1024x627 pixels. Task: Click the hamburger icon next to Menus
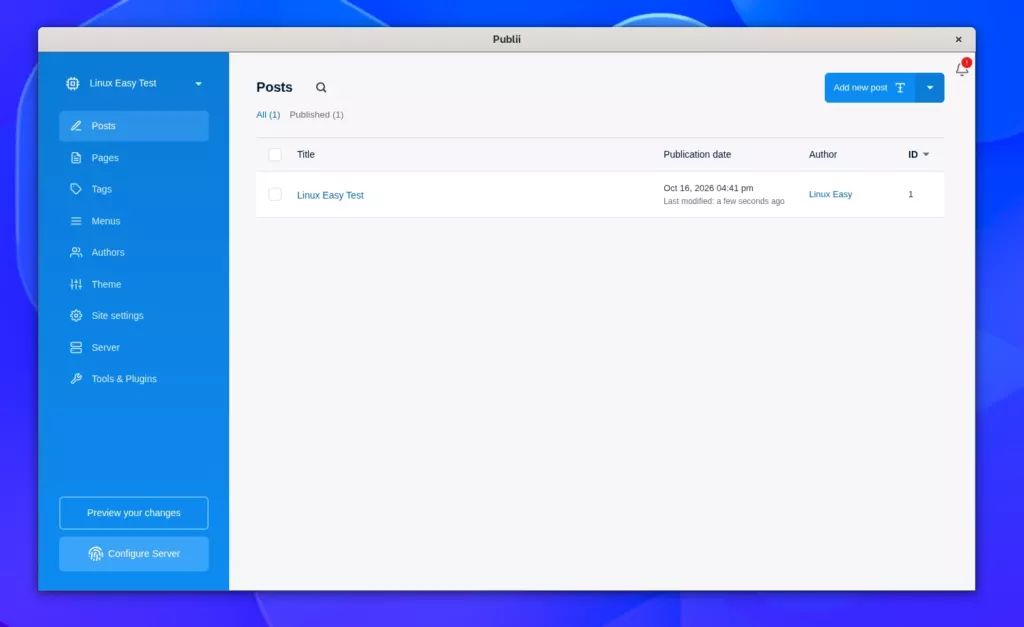pos(76,221)
